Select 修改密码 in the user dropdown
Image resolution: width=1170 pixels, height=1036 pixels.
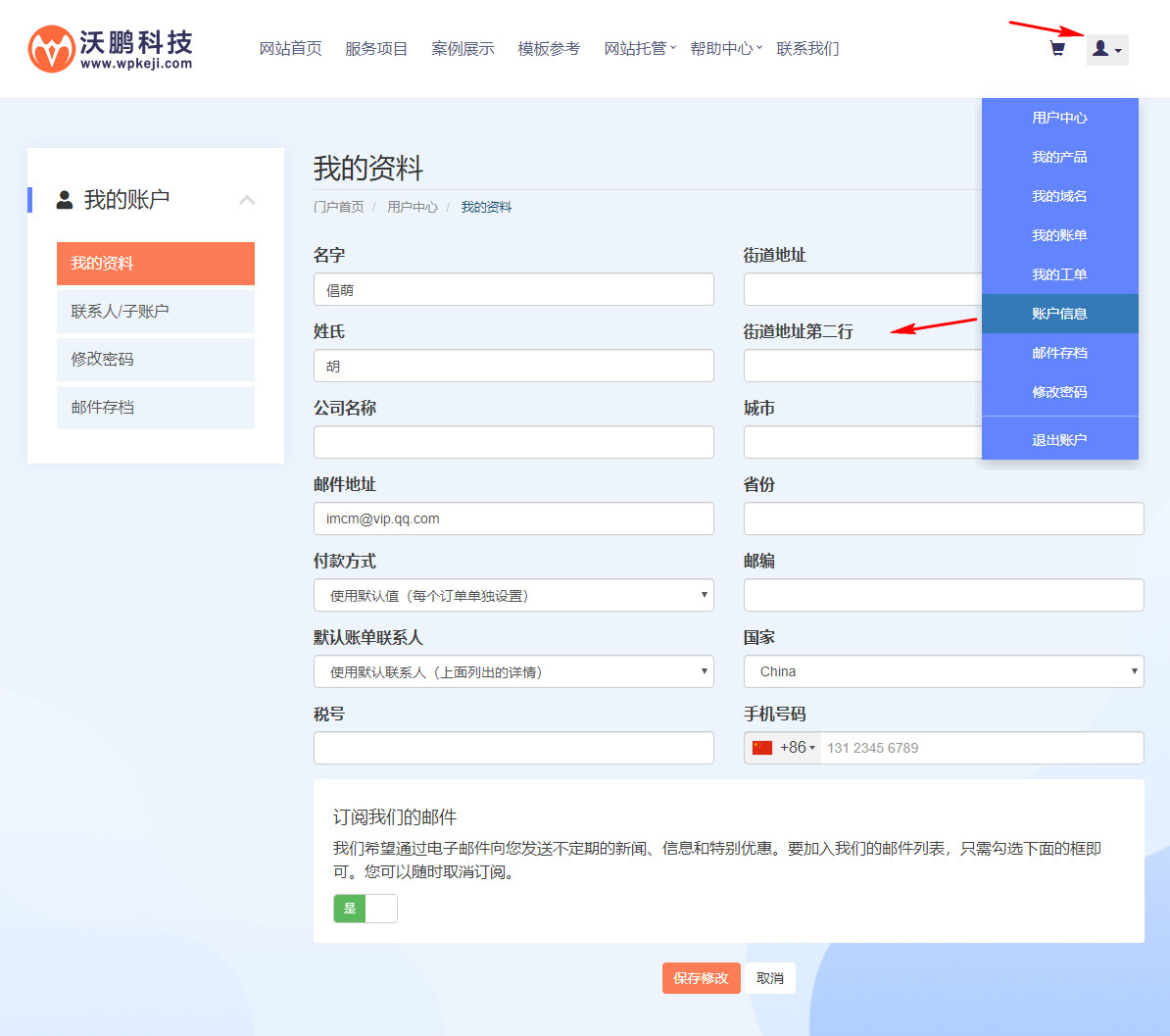1059,392
